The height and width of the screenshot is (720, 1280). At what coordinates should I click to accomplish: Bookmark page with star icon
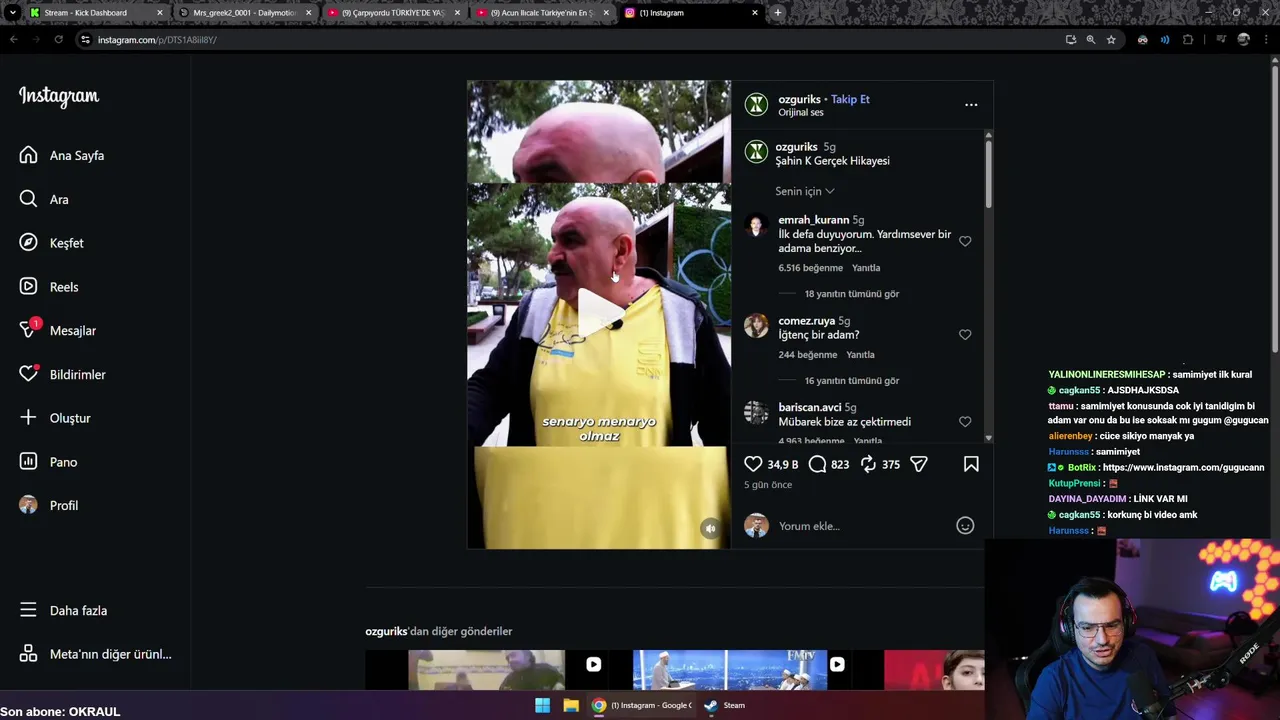click(1111, 40)
